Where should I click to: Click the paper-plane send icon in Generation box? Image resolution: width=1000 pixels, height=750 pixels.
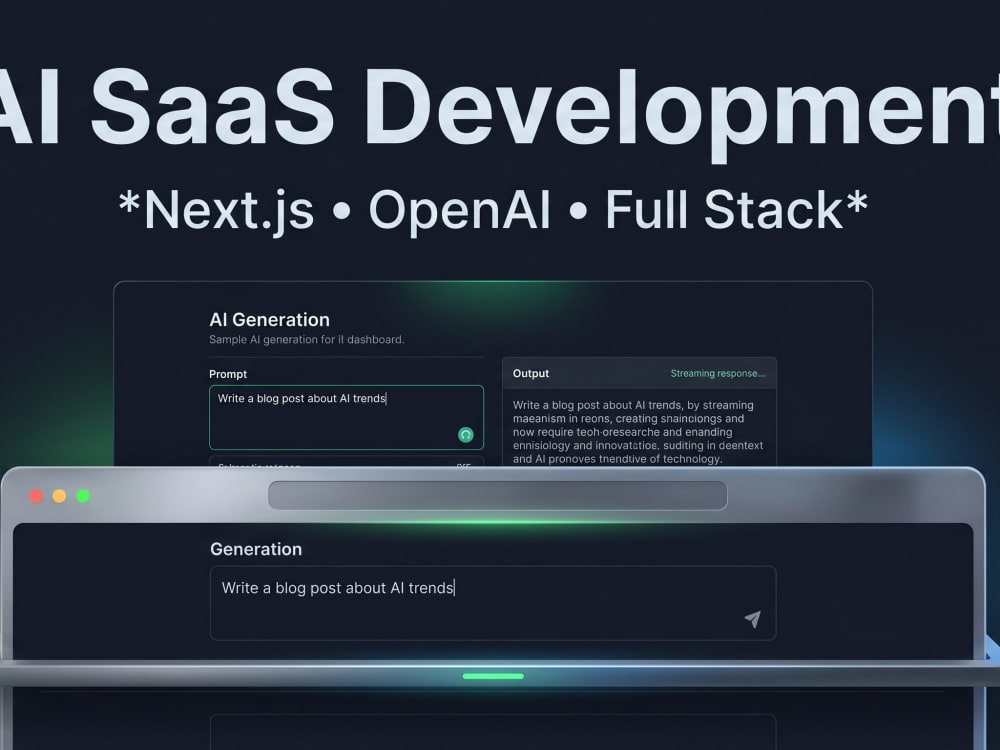click(753, 619)
